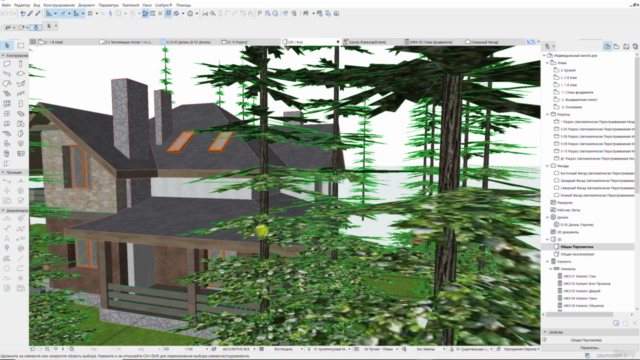640x360 pixels.
Task: Toggle the highlighted geometry button in Info Box
Action: coord(36,27)
